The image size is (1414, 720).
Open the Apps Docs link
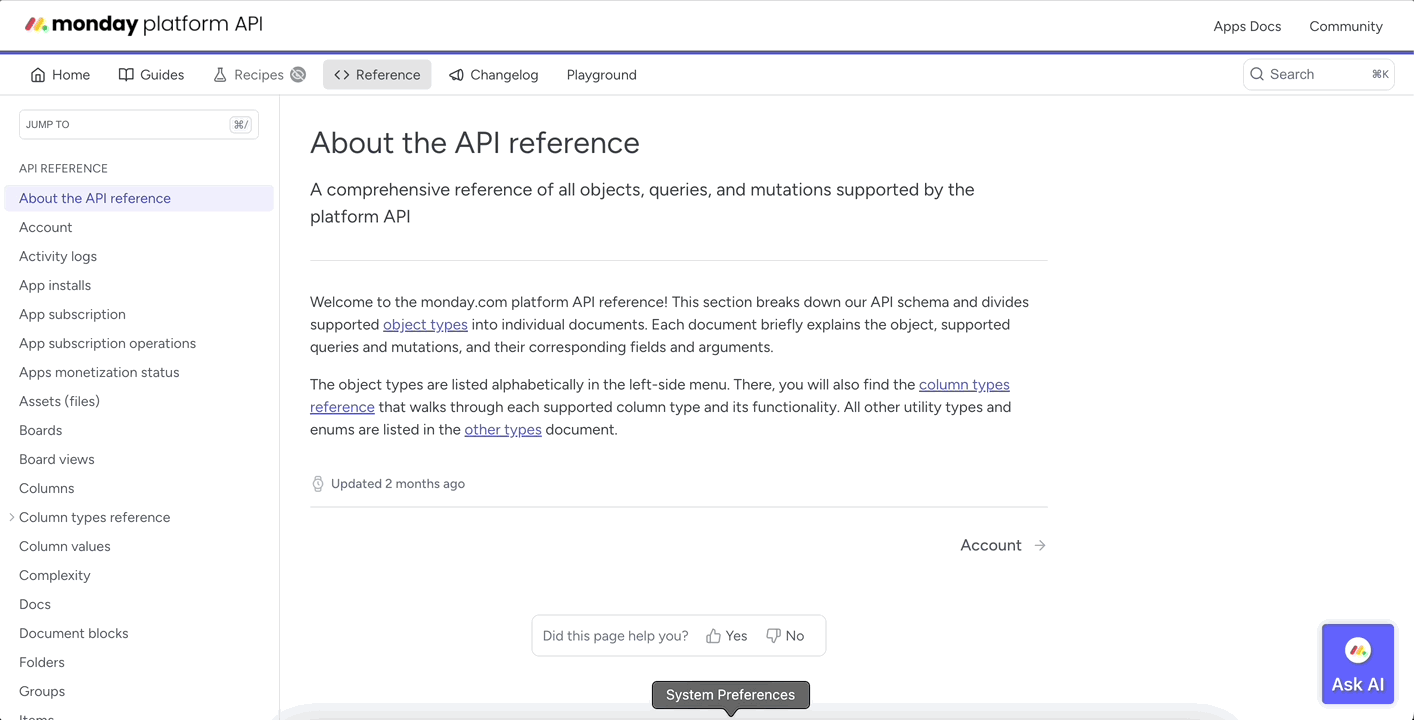coord(1247,26)
